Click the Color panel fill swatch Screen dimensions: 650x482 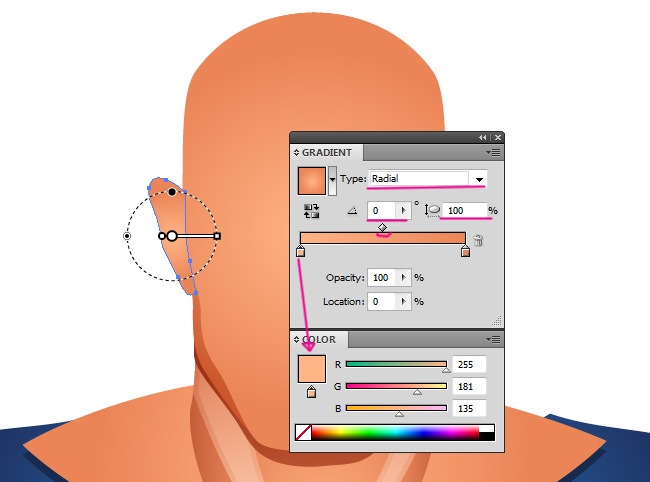pyautogui.click(x=312, y=369)
